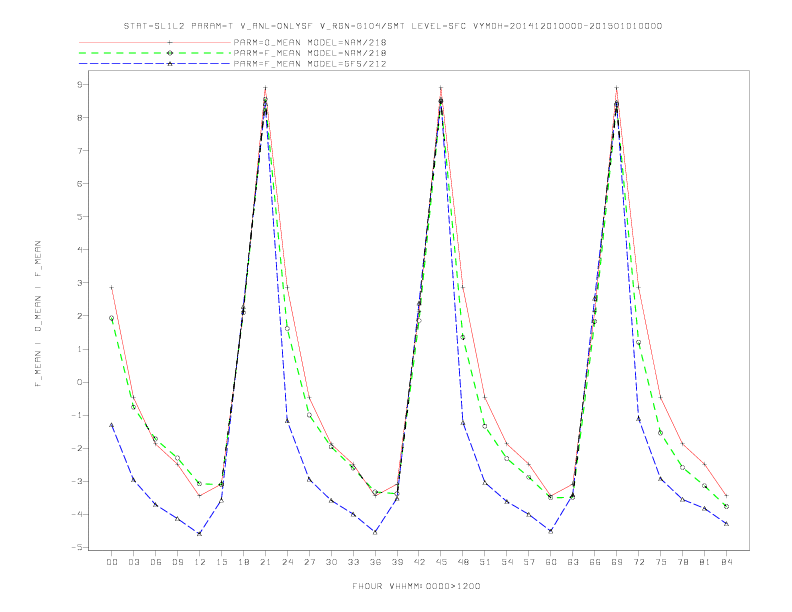Screen dimensions: 792x612
Task: Click y-axis tick label 2
Action: [80, 316]
